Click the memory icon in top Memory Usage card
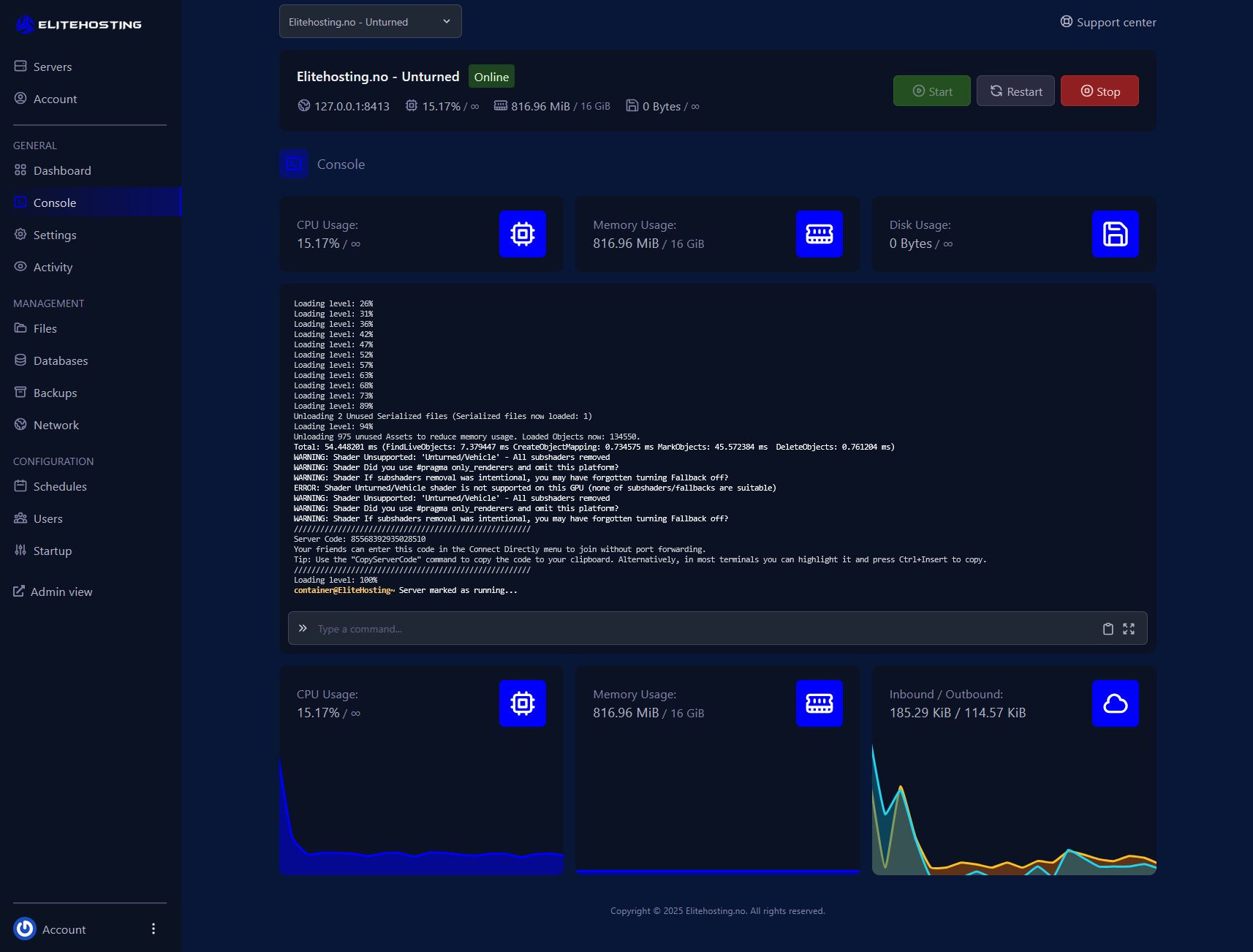 point(819,234)
